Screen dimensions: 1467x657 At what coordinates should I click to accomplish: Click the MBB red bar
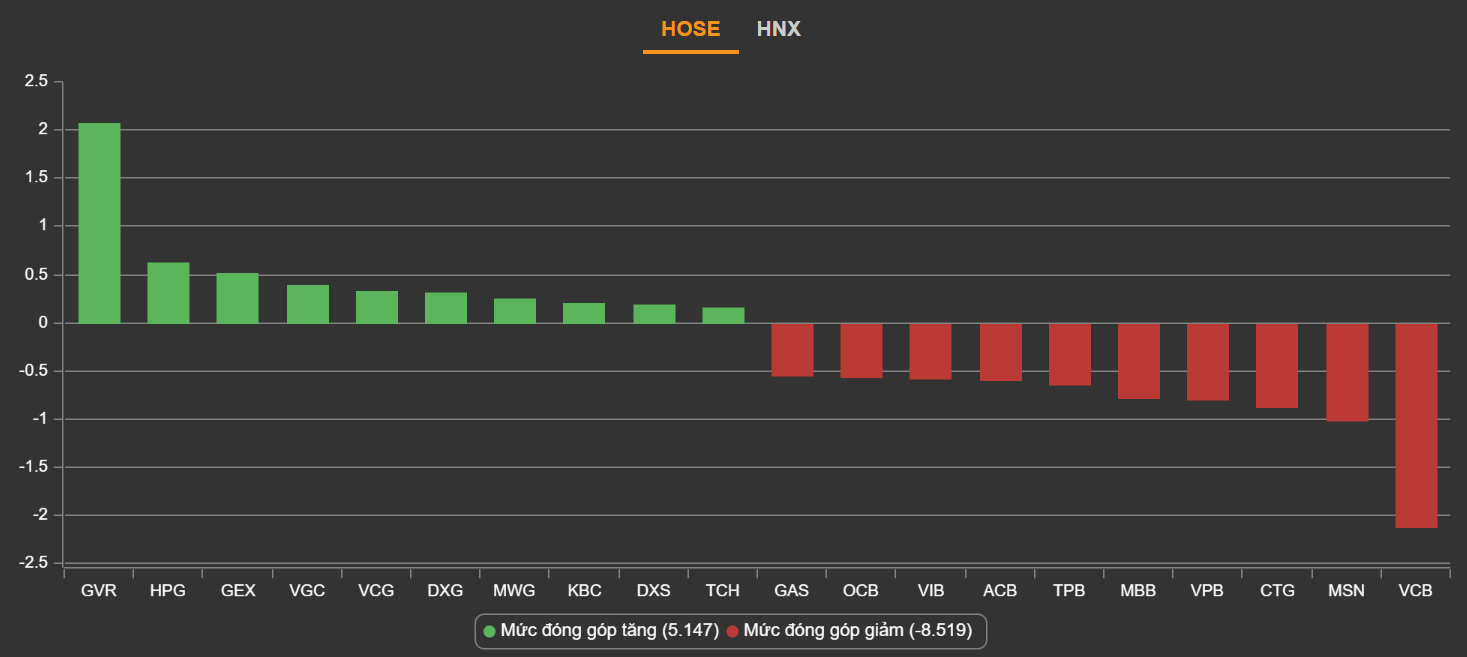pos(1139,361)
